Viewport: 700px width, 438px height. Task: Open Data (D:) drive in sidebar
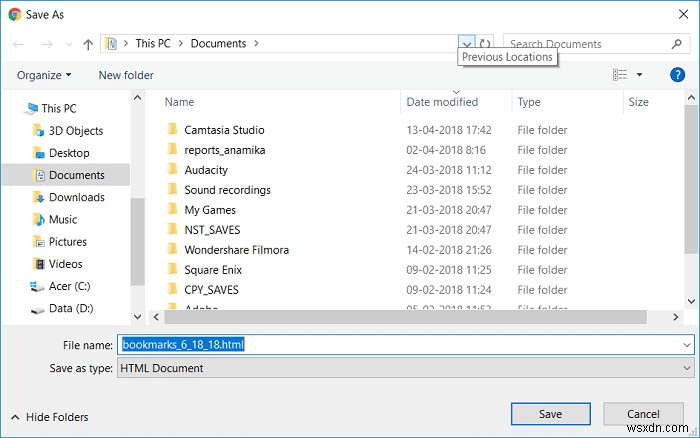coord(62,309)
